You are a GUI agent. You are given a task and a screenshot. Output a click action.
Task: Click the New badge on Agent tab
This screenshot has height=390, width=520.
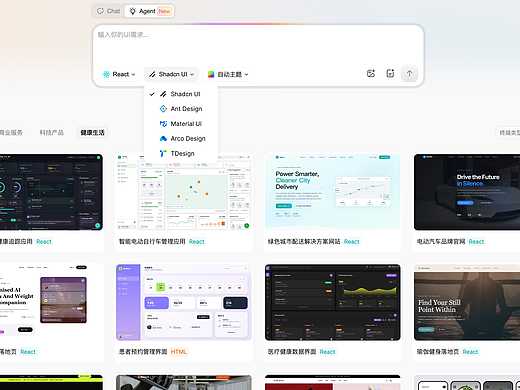click(x=164, y=11)
